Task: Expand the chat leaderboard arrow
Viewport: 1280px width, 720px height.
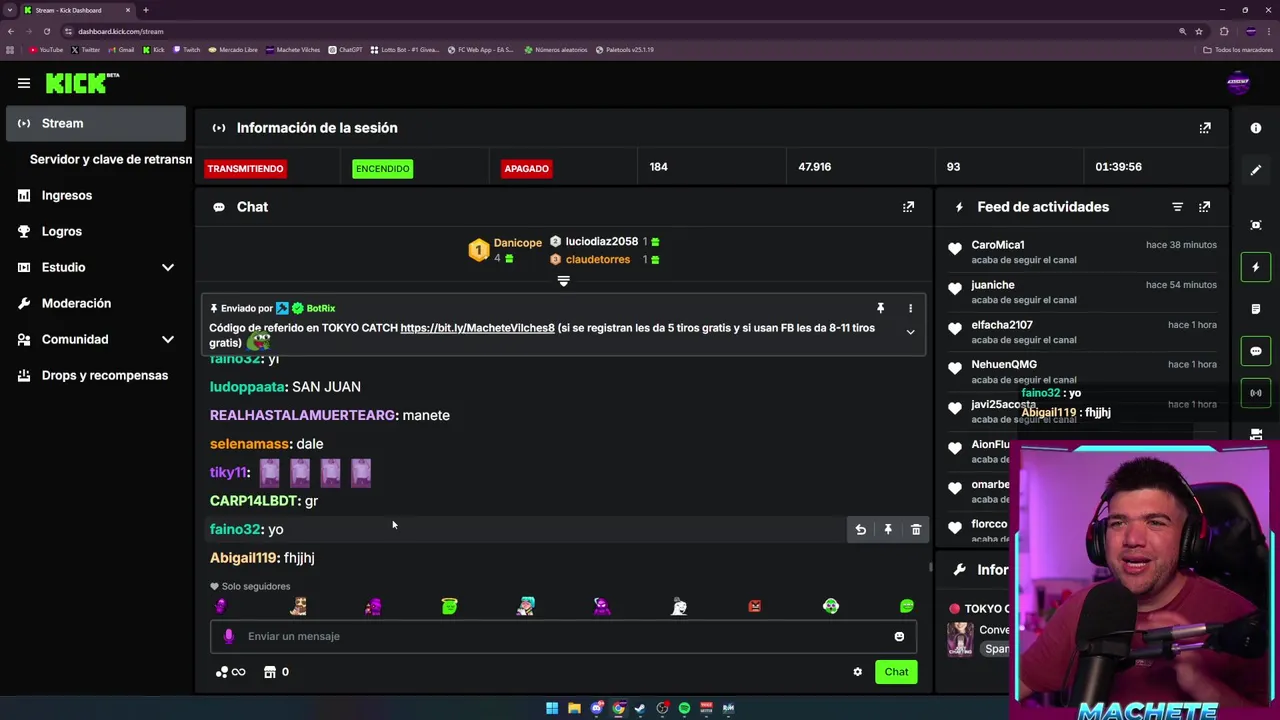Action: (x=563, y=282)
